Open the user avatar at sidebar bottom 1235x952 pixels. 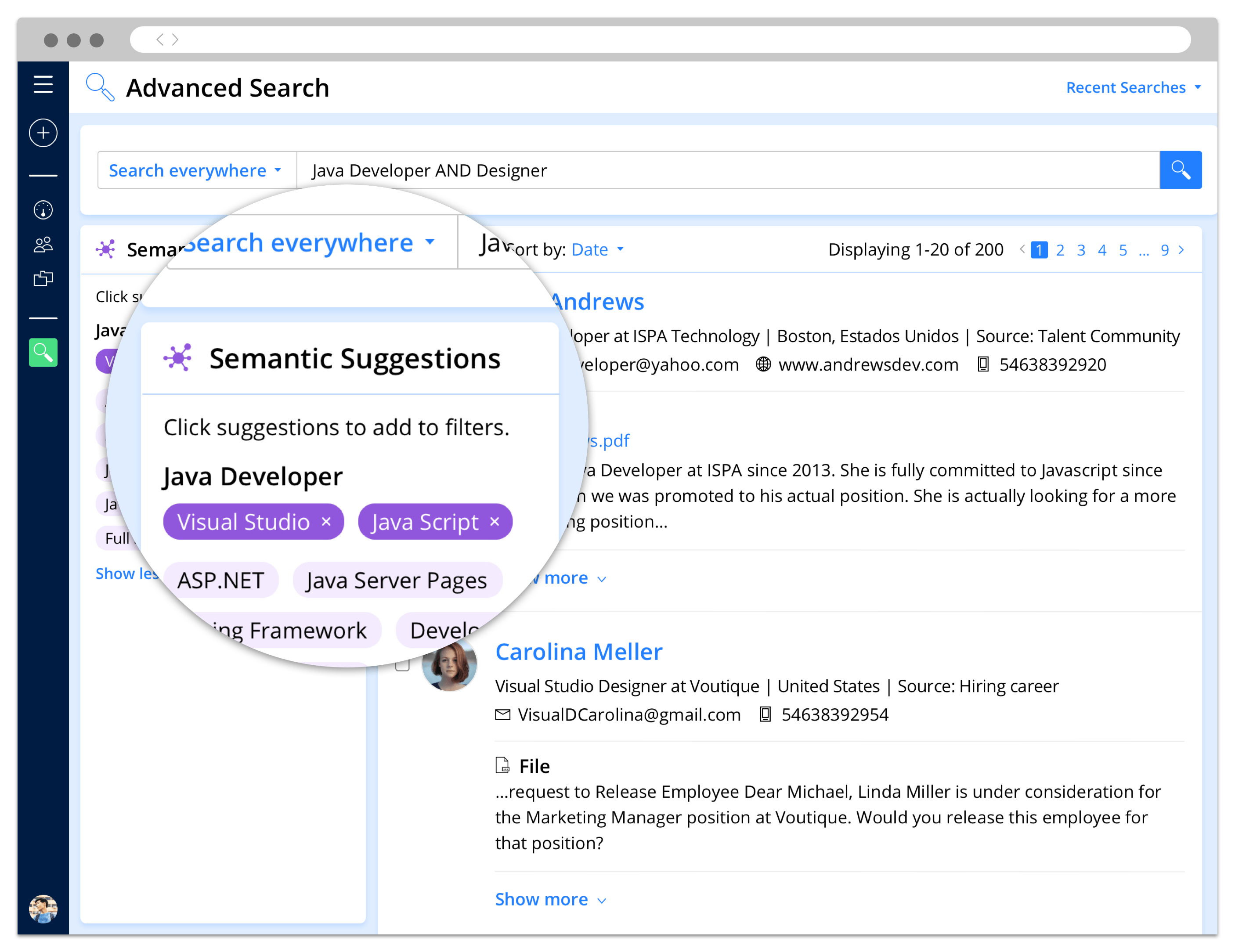(43, 909)
